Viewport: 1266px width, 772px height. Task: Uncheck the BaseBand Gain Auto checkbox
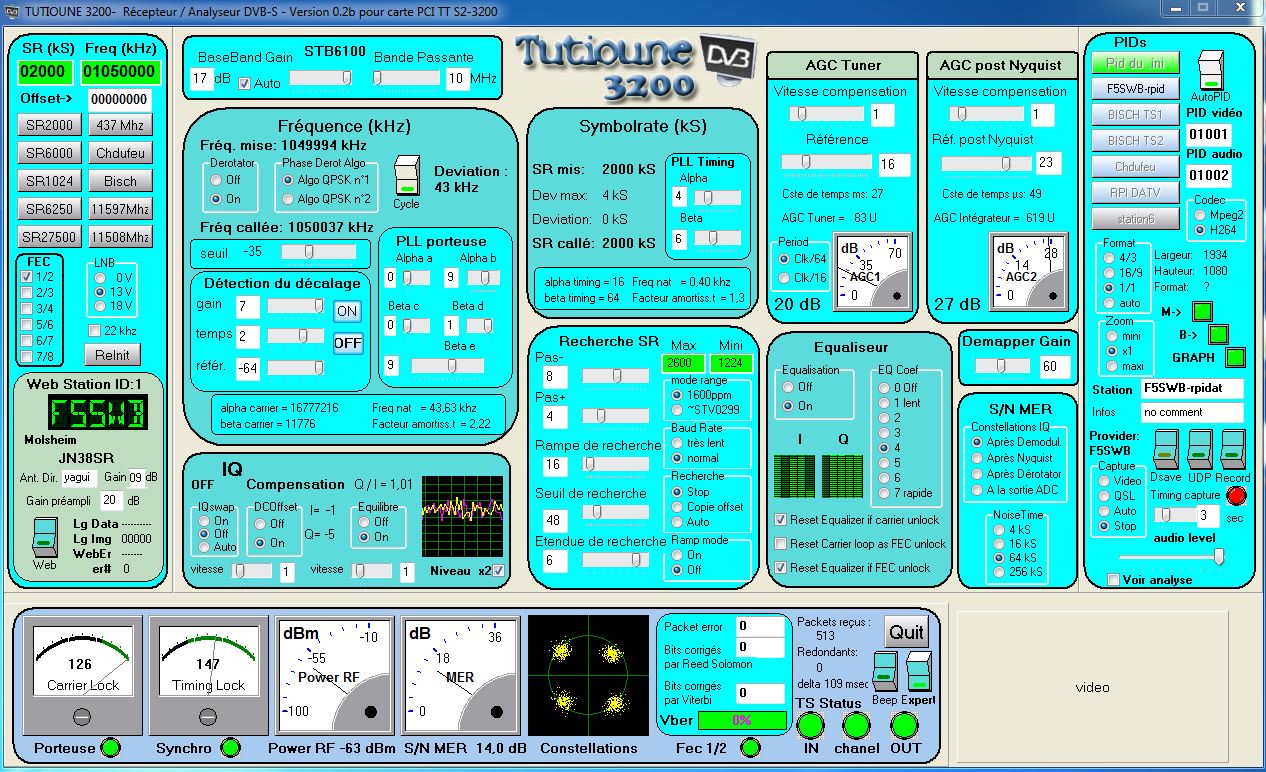(244, 83)
